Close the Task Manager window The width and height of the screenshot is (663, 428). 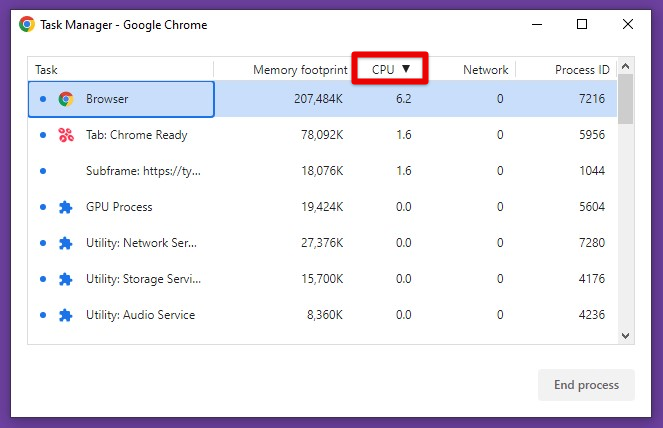(x=628, y=24)
